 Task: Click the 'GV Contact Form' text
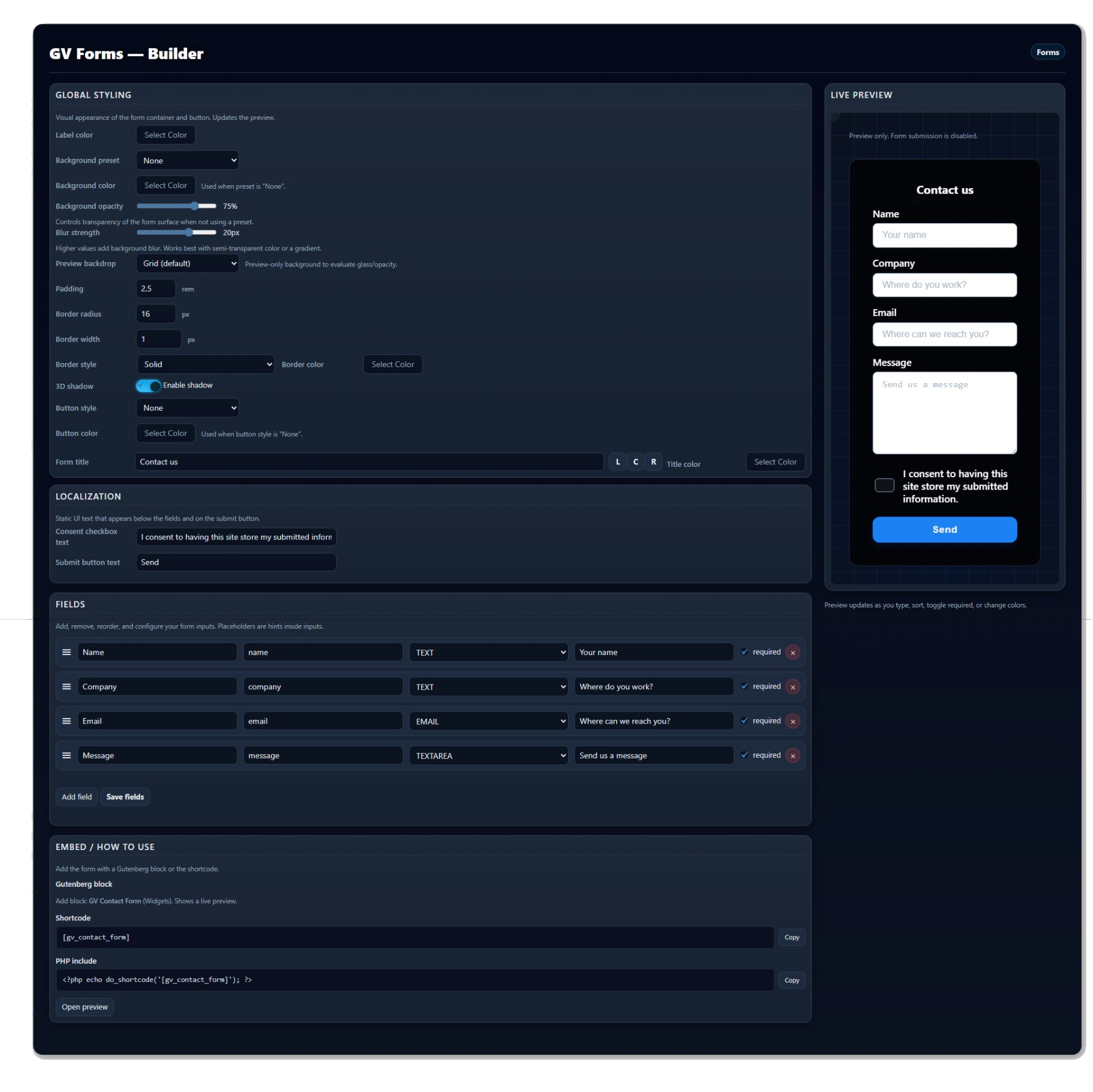point(115,901)
